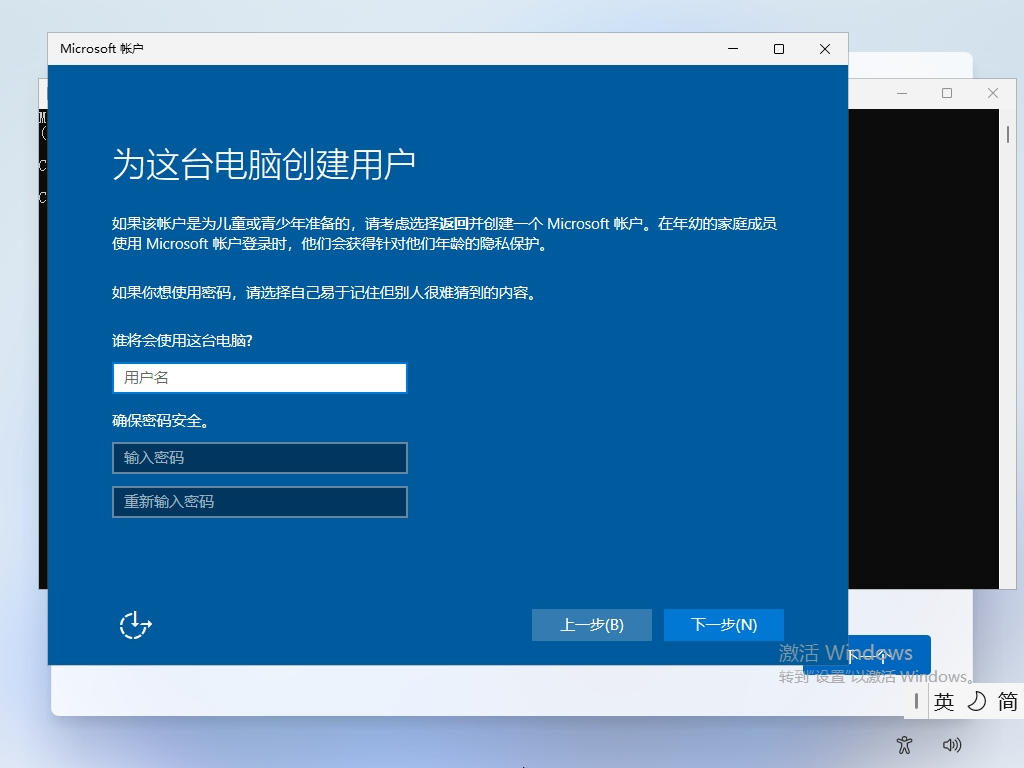Click heading 为这台电脑创建用户
The image size is (1024, 768).
(264, 164)
